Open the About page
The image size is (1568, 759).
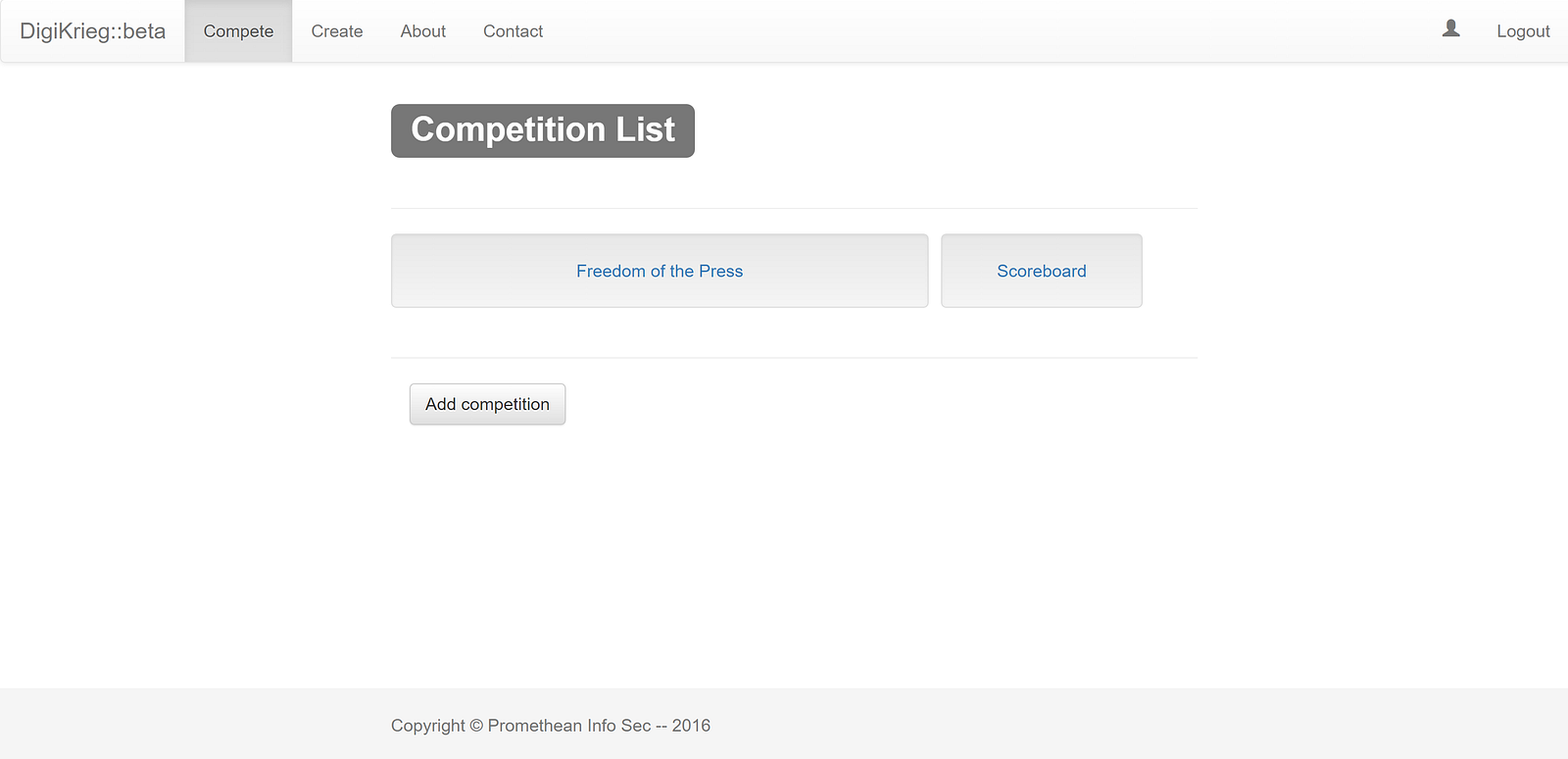point(423,31)
